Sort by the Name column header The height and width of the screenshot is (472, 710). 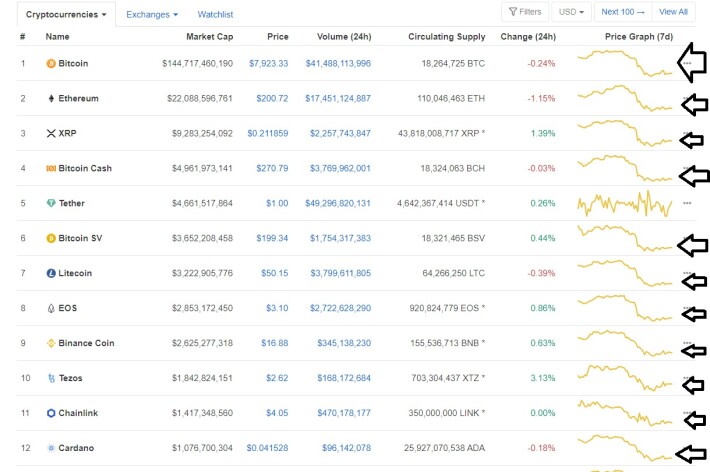coord(58,37)
